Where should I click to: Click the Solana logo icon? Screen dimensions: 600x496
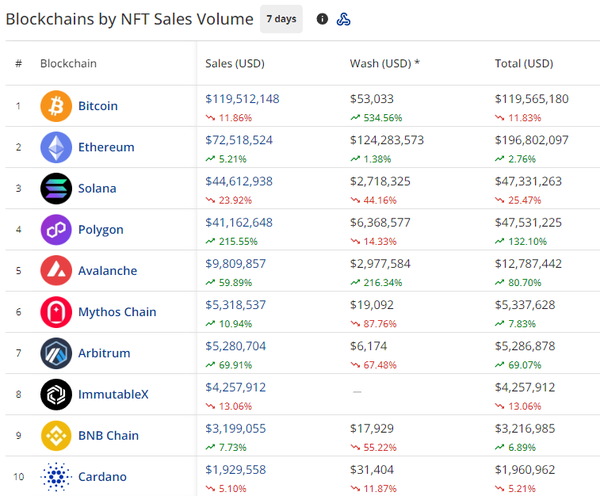[56, 188]
